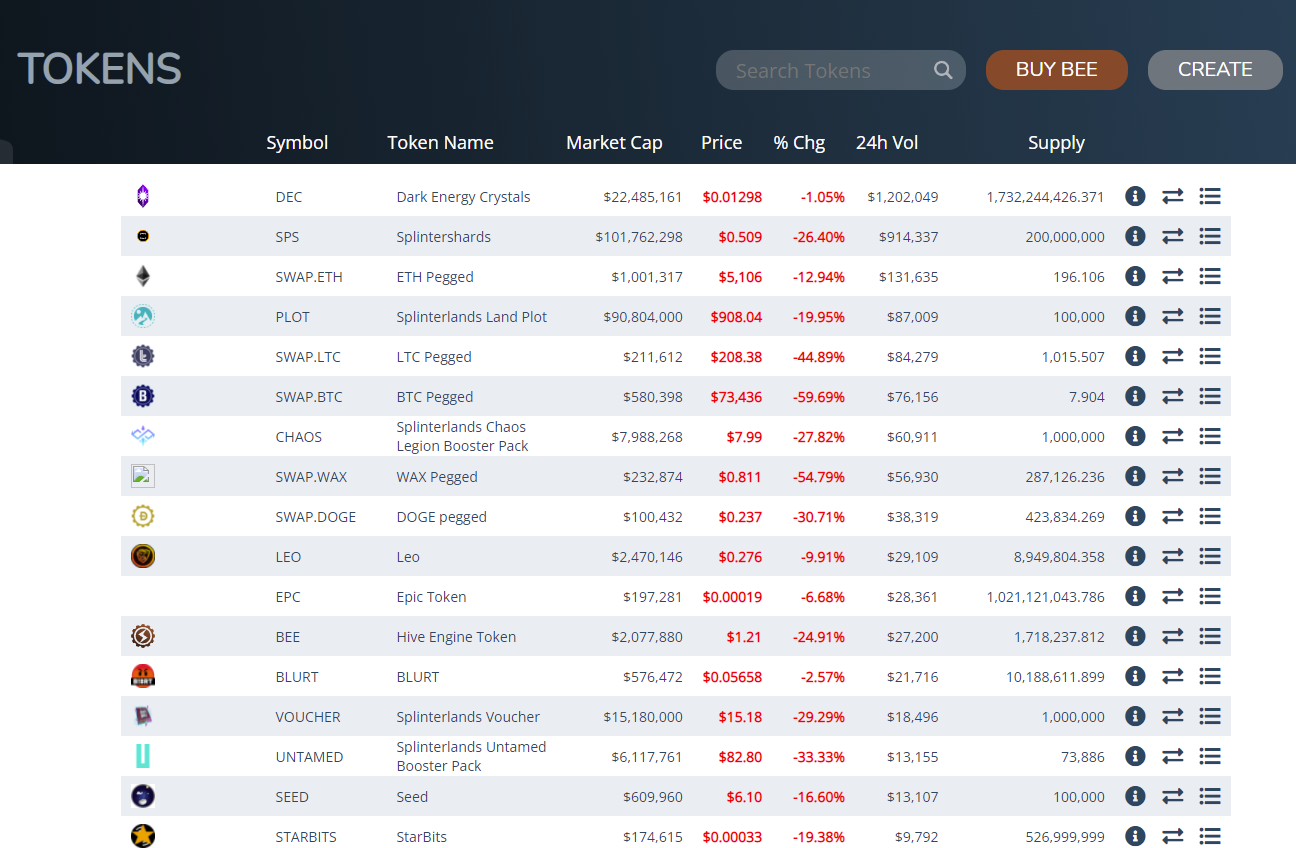
Task: Click the $1,202,049 volume value
Action: click(x=903, y=197)
